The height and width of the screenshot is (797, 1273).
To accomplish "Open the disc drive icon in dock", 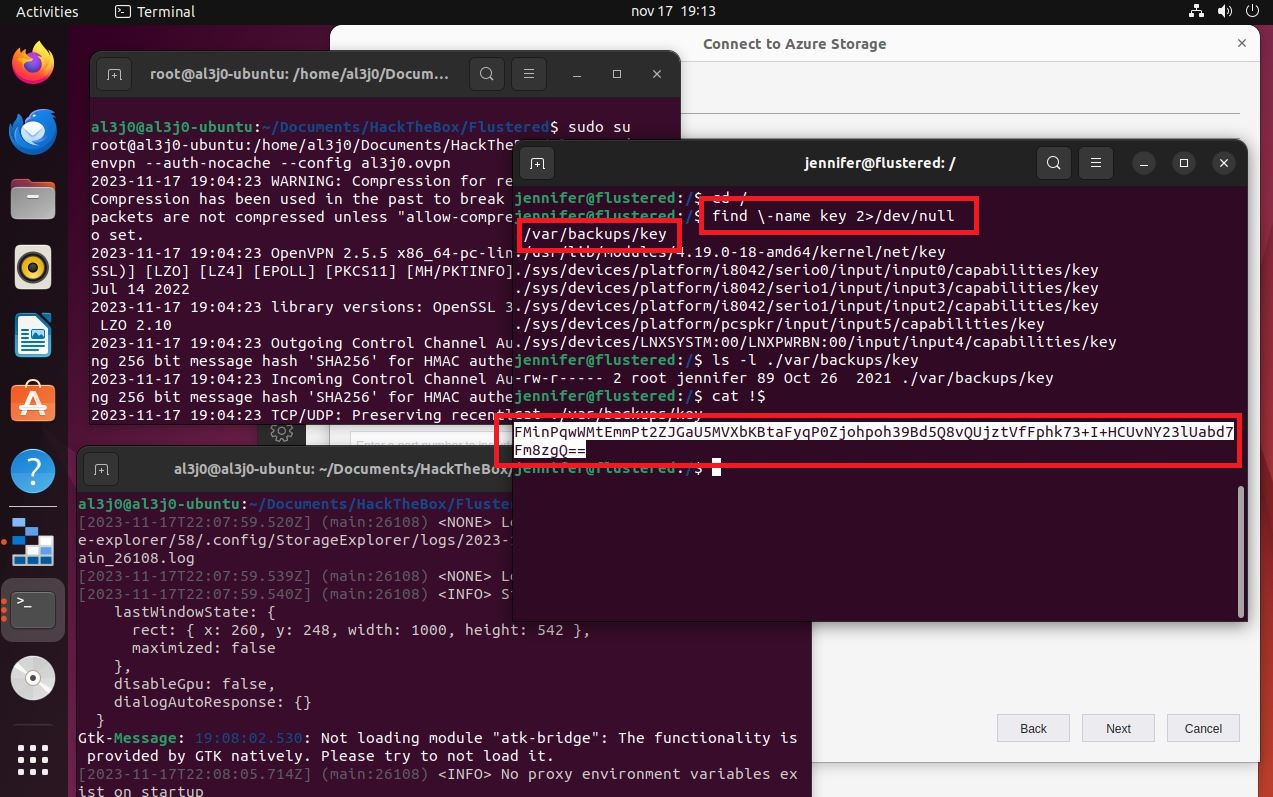I will pyautogui.click(x=33, y=677).
